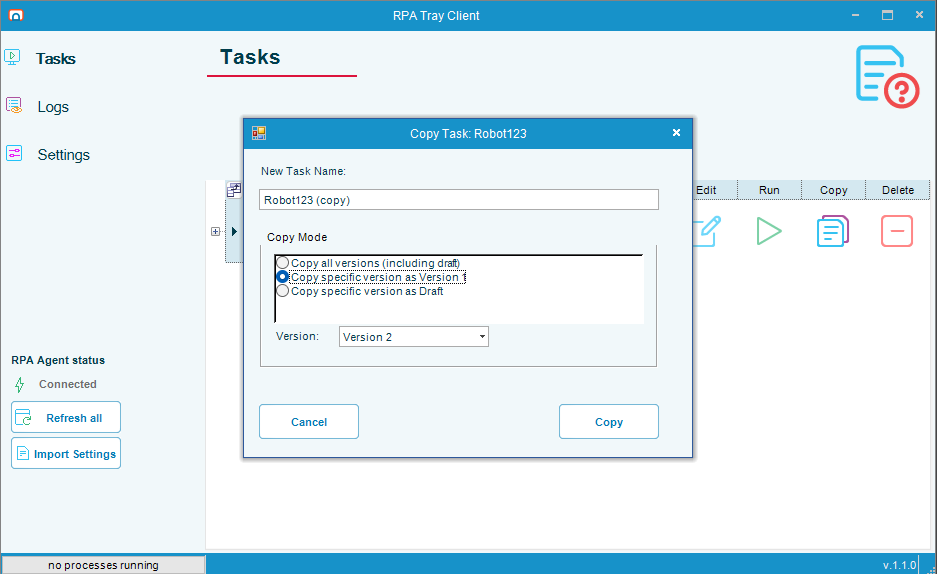Select Copy all versions (including draft)
This screenshot has width=937, height=574.
tap(368, 263)
